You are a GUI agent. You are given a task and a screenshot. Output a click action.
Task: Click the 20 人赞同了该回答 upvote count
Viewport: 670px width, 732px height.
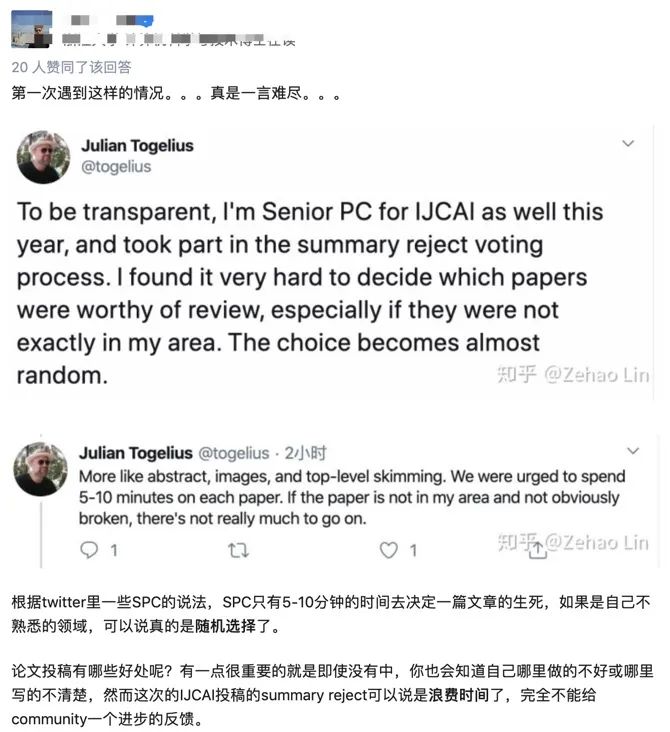point(71,68)
